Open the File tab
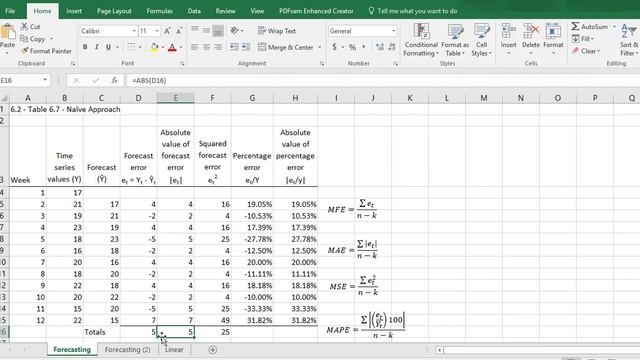The image size is (640, 360). point(10,11)
